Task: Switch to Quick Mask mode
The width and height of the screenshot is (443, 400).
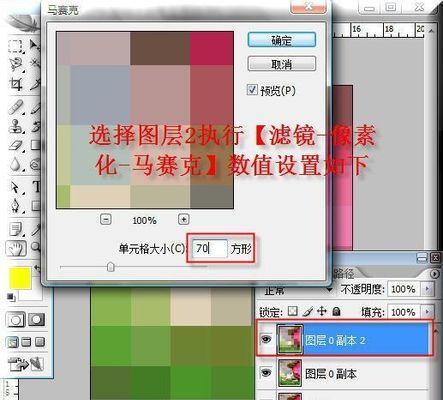Action: [36, 320]
